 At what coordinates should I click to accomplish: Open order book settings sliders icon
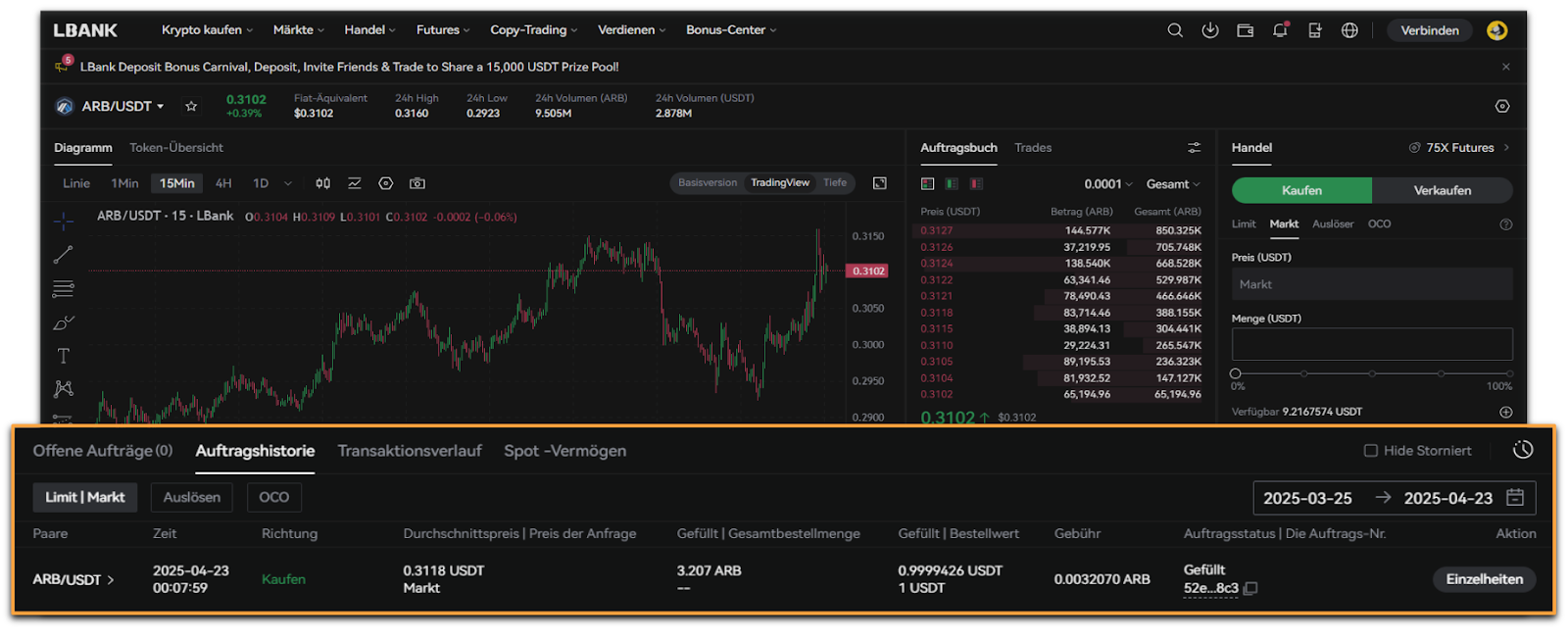(x=1194, y=148)
